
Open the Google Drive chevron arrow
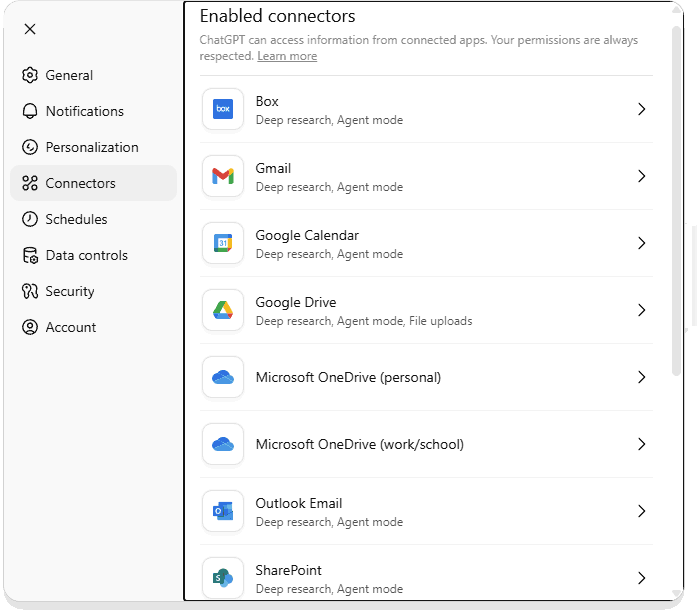click(641, 310)
